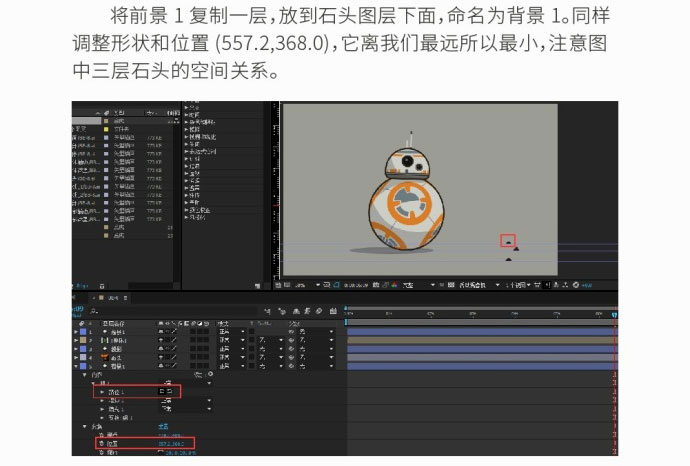Toggle quality switch on layer 4
Viewport: 690px width, 466px height.
click(174, 357)
